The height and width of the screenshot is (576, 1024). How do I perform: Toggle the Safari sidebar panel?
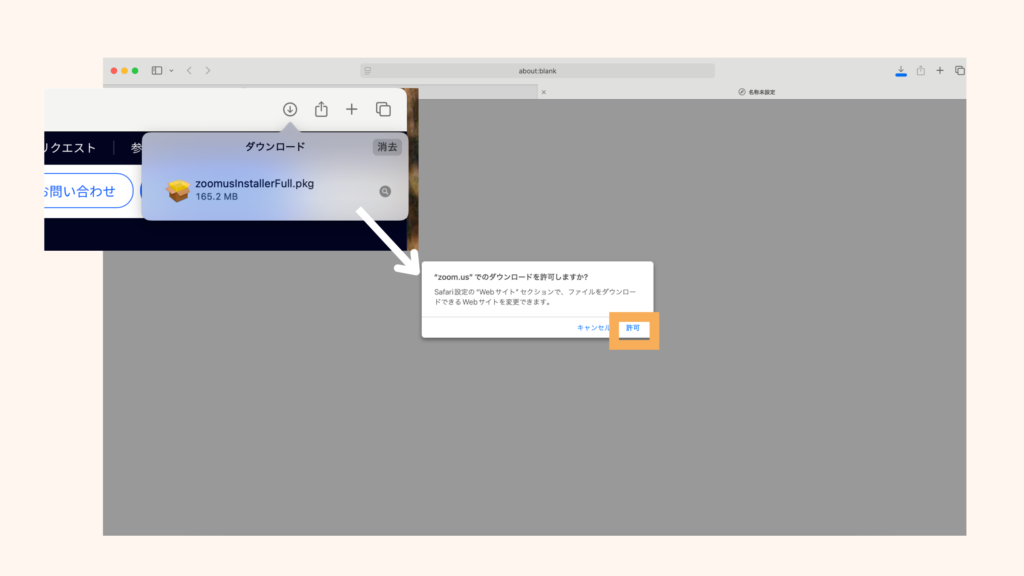[x=157, y=70]
